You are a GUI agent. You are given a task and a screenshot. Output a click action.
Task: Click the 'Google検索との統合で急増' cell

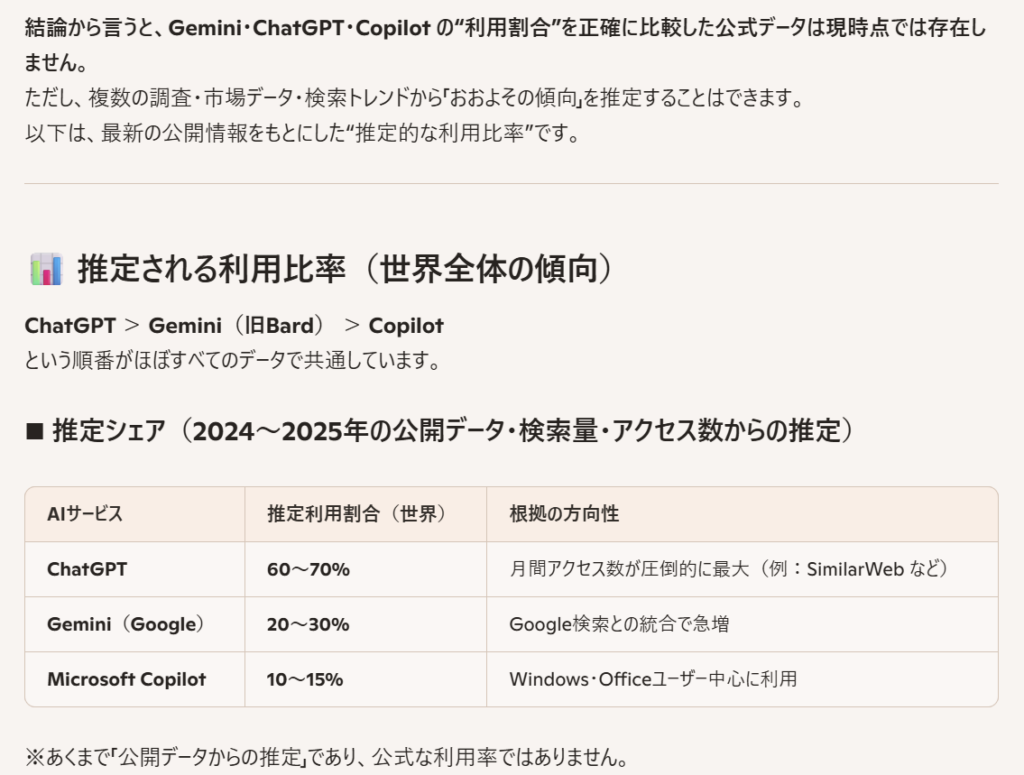click(x=619, y=624)
